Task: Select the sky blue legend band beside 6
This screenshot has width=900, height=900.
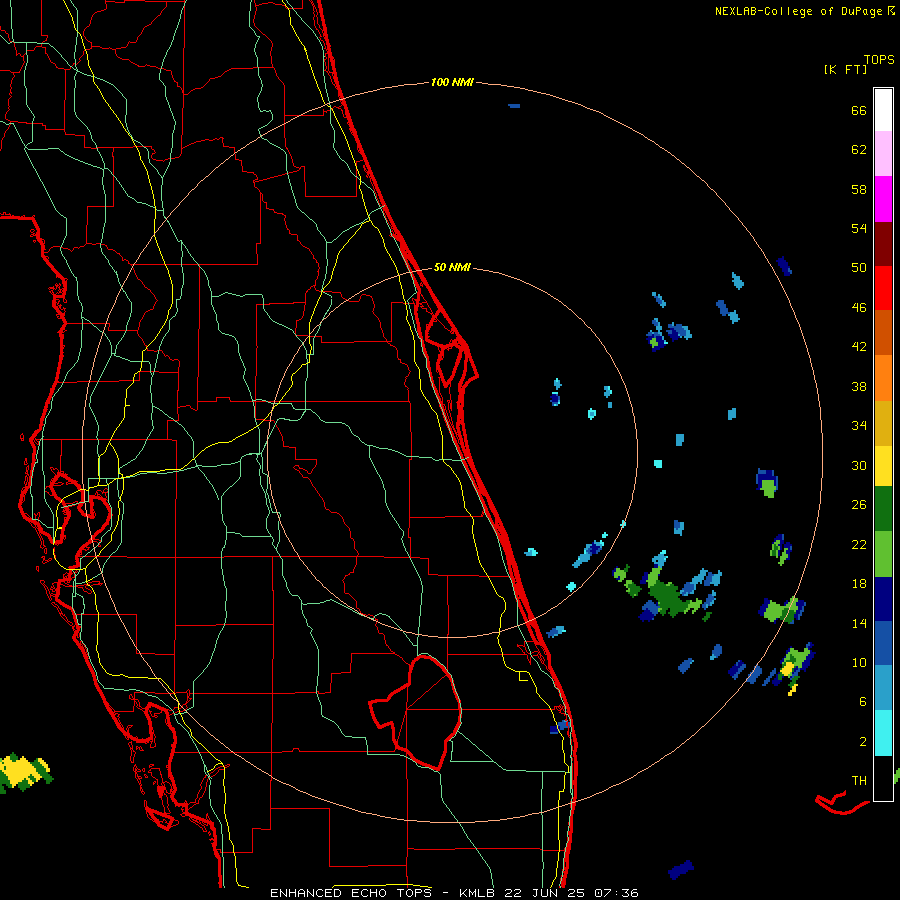Action: point(883,688)
